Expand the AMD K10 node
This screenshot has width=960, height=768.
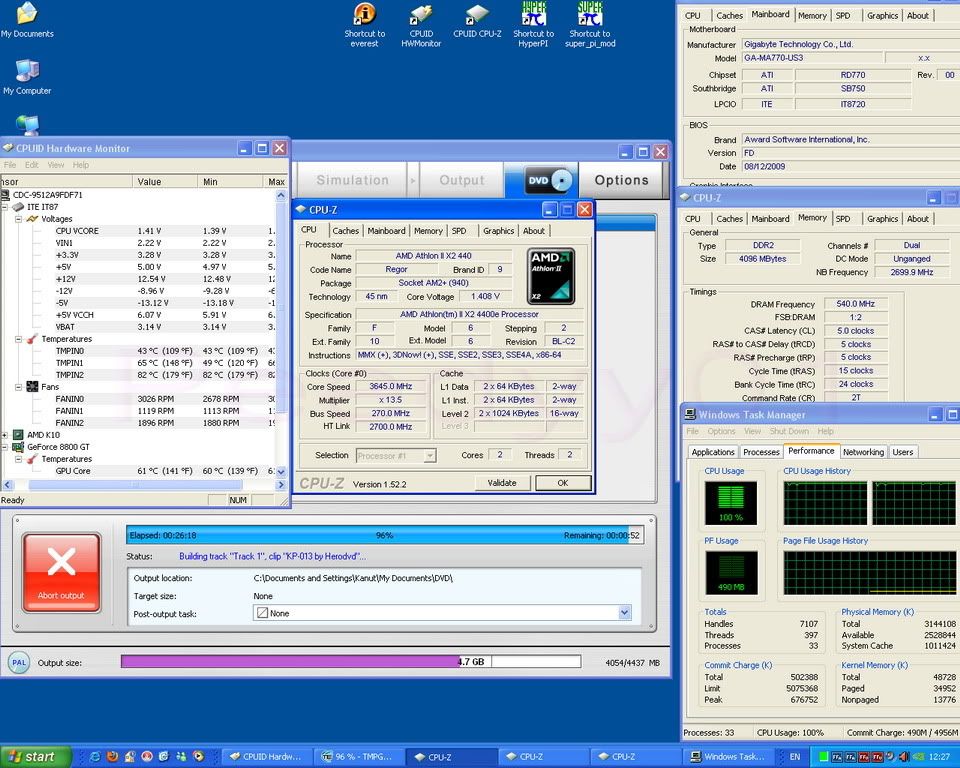pos(5,435)
